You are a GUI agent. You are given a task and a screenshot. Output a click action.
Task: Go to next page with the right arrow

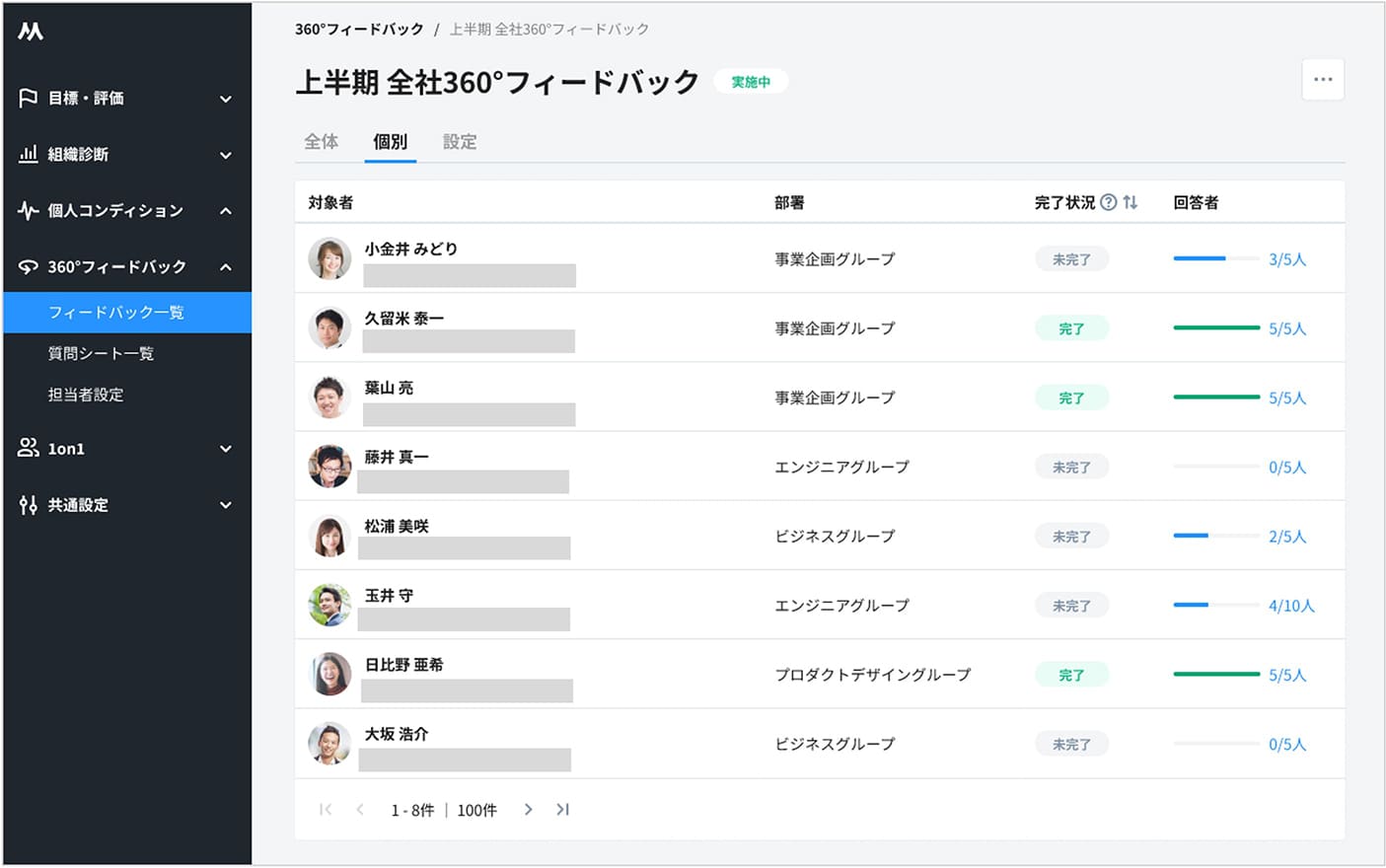click(528, 809)
